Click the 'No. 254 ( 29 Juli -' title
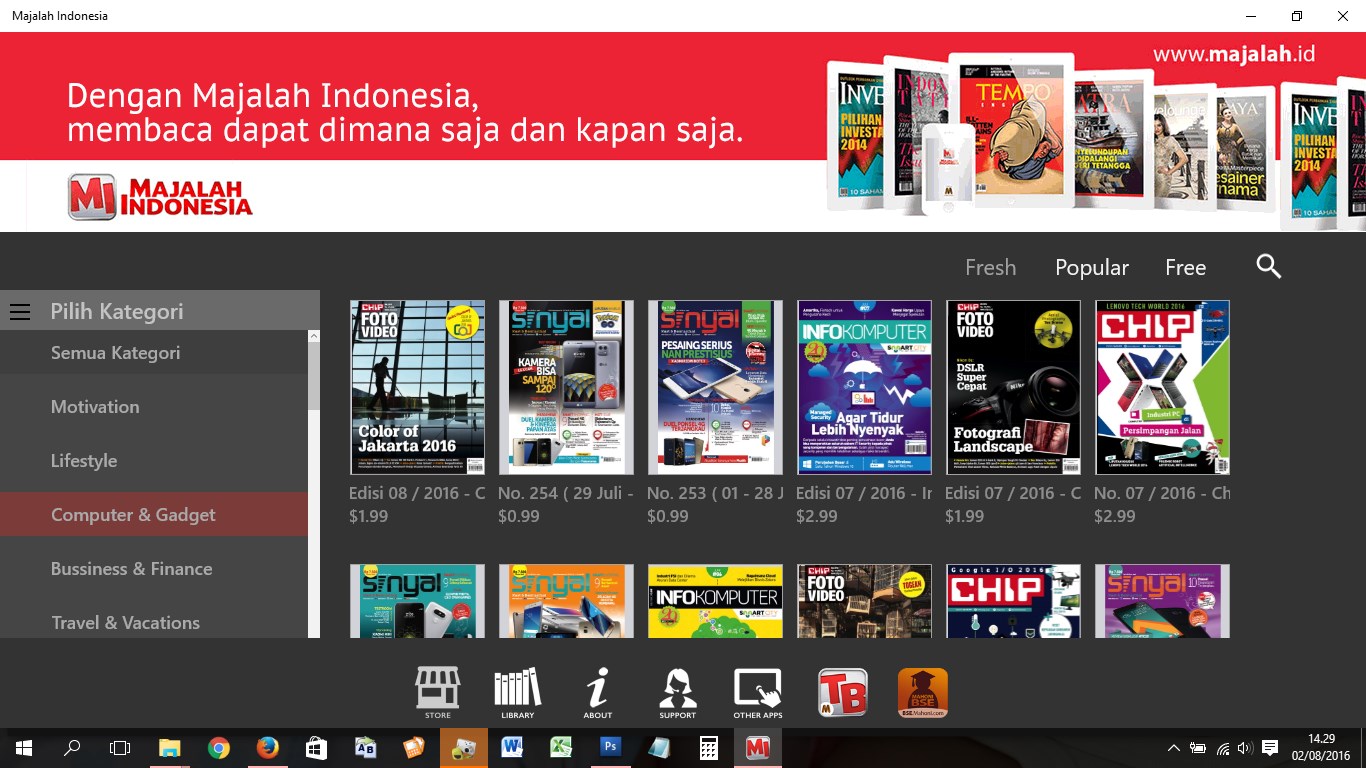 click(x=566, y=493)
